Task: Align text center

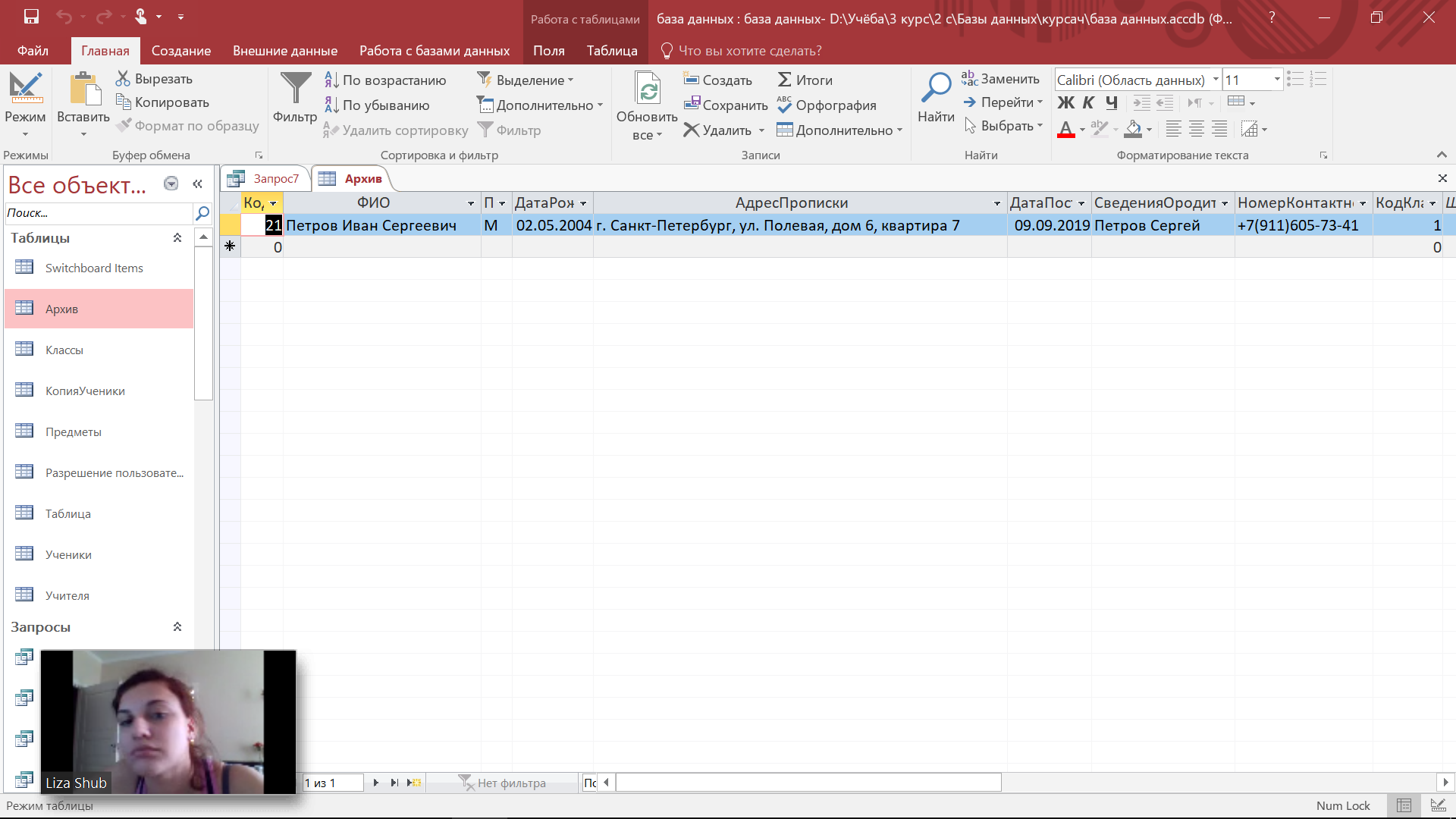Action: pyautogui.click(x=1196, y=130)
